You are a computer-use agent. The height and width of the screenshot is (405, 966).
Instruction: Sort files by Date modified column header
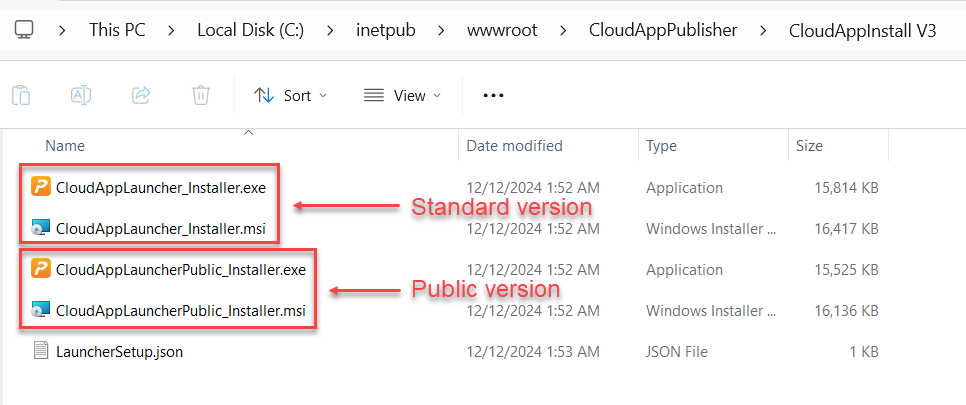514,146
